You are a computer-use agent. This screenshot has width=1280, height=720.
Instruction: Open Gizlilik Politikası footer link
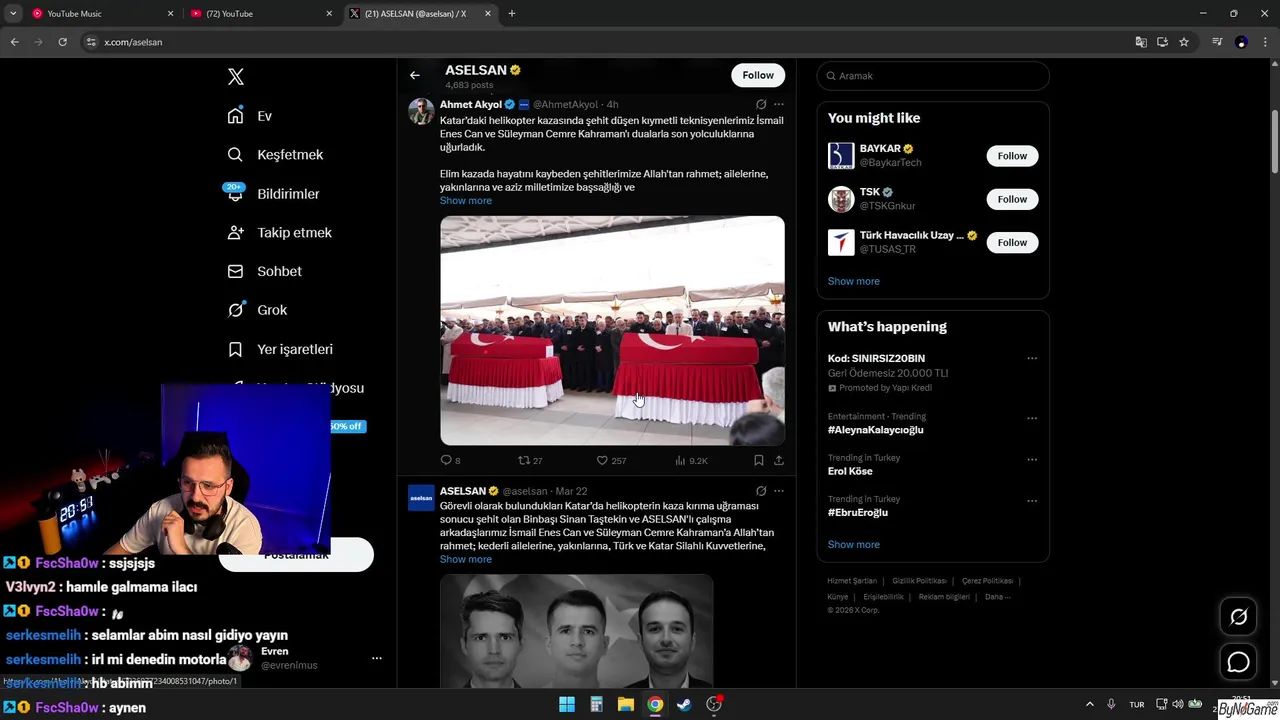[919, 581]
